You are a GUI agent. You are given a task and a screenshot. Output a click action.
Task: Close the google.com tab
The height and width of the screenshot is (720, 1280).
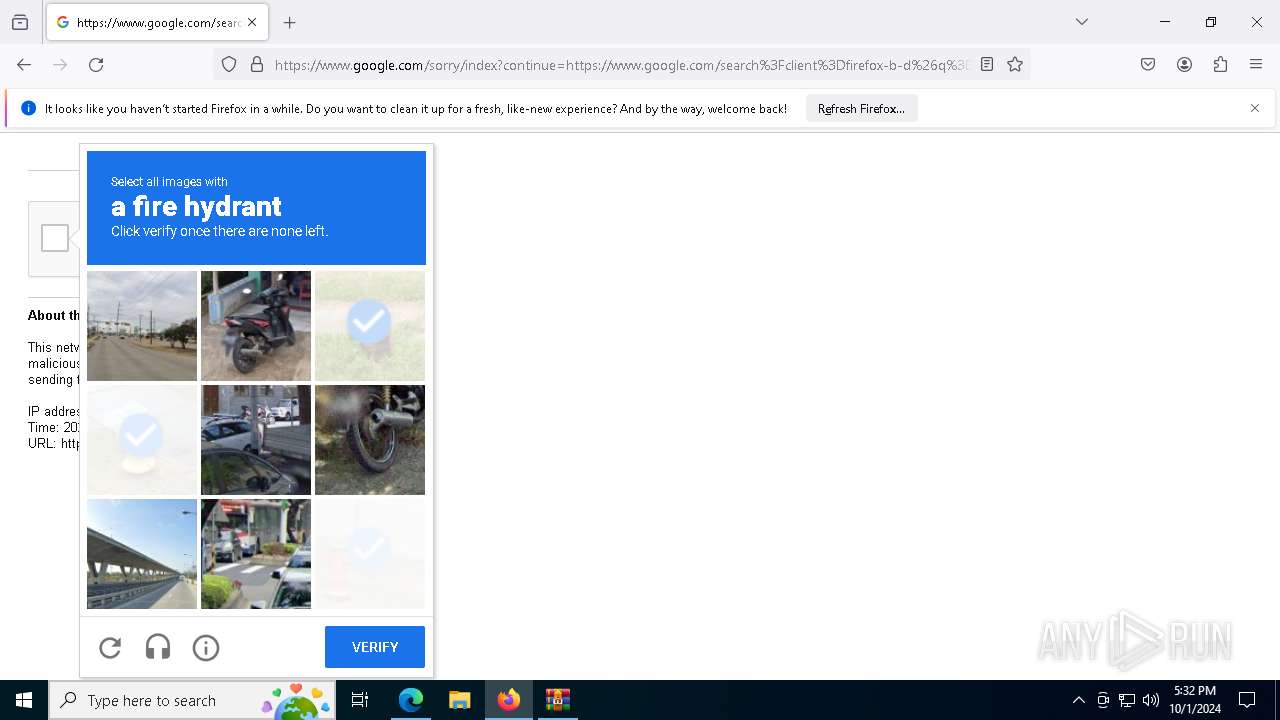tap(252, 22)
